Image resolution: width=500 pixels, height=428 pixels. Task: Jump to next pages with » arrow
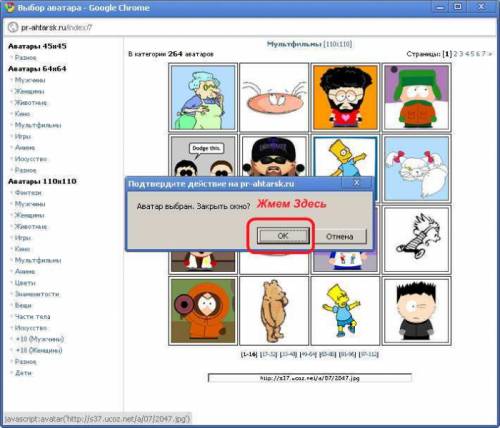click(490, 54)
